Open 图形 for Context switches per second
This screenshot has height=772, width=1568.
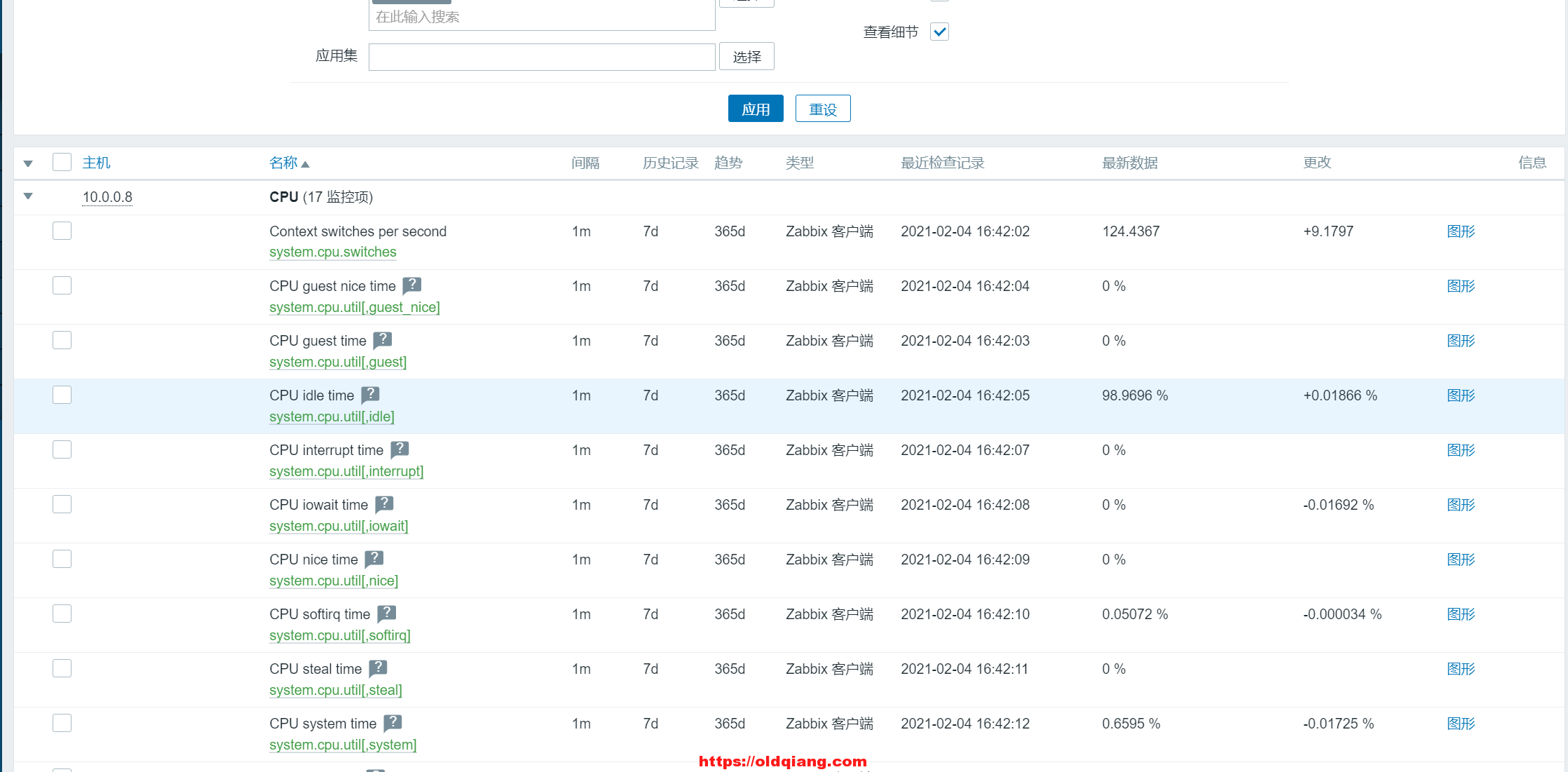coord(1461,231)
